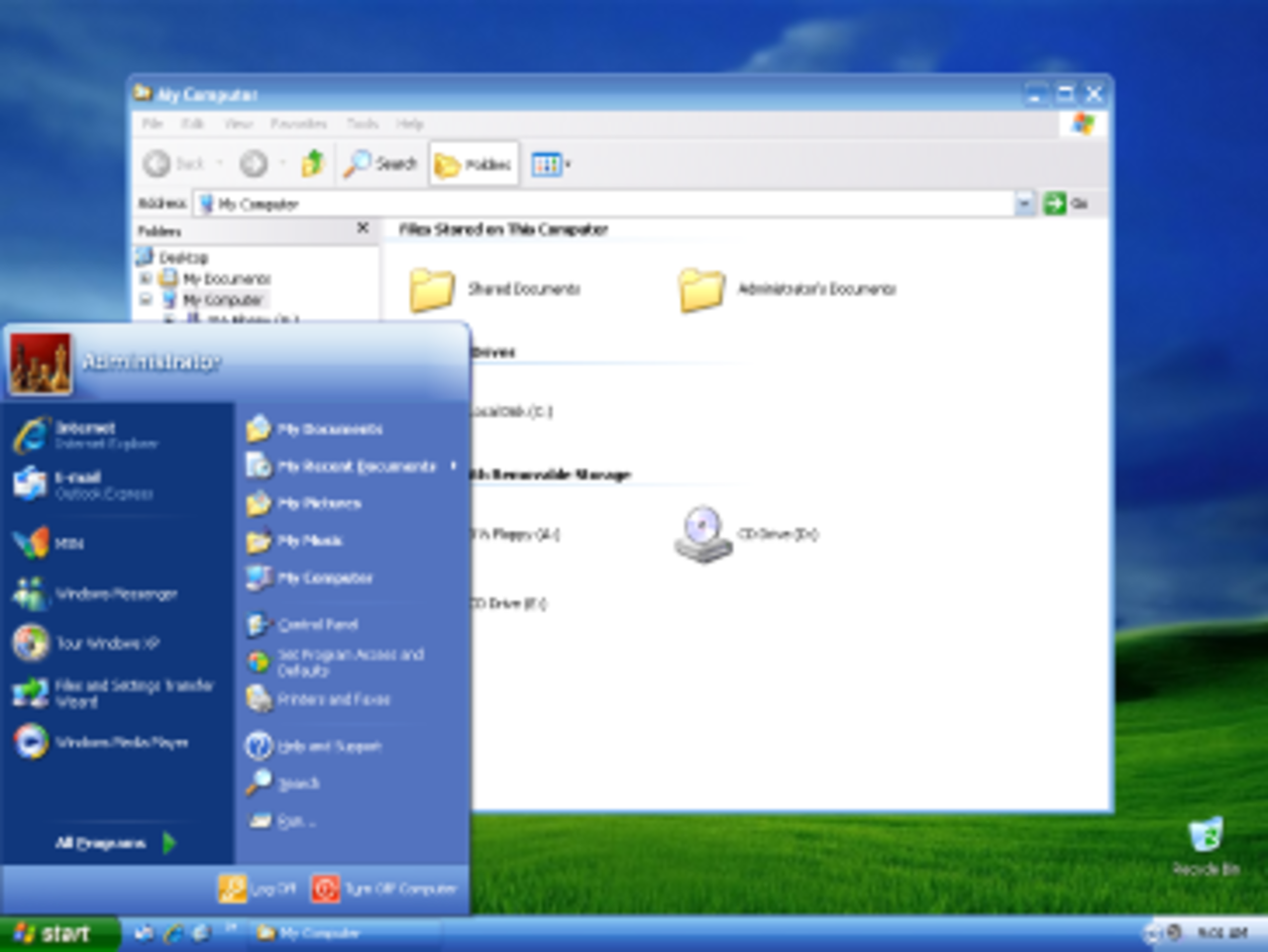1268x952 pixels.
Task: Open the Edit menu in My Computer
Action: coord(192,124)
